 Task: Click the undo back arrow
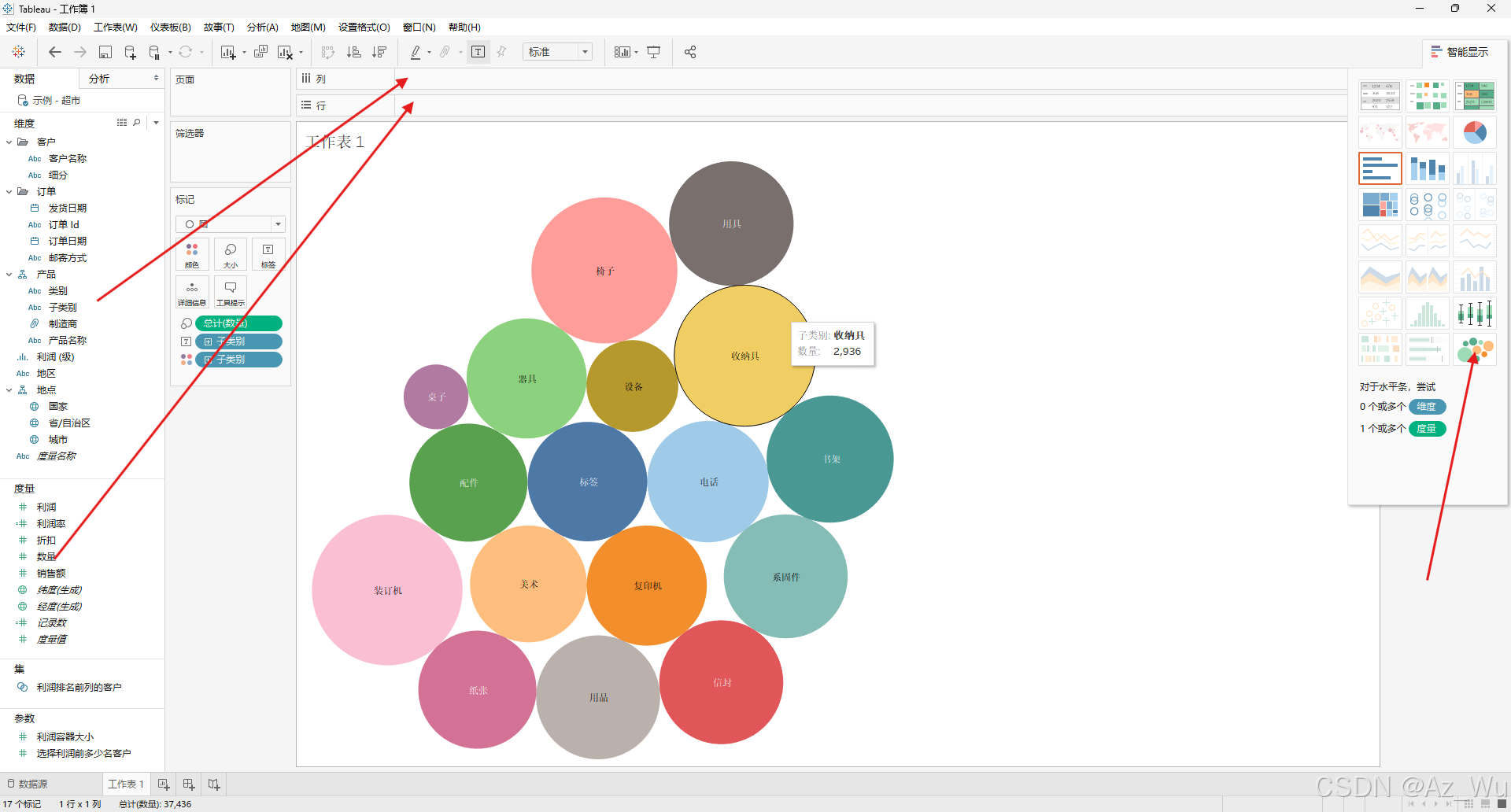pos(55,52)
